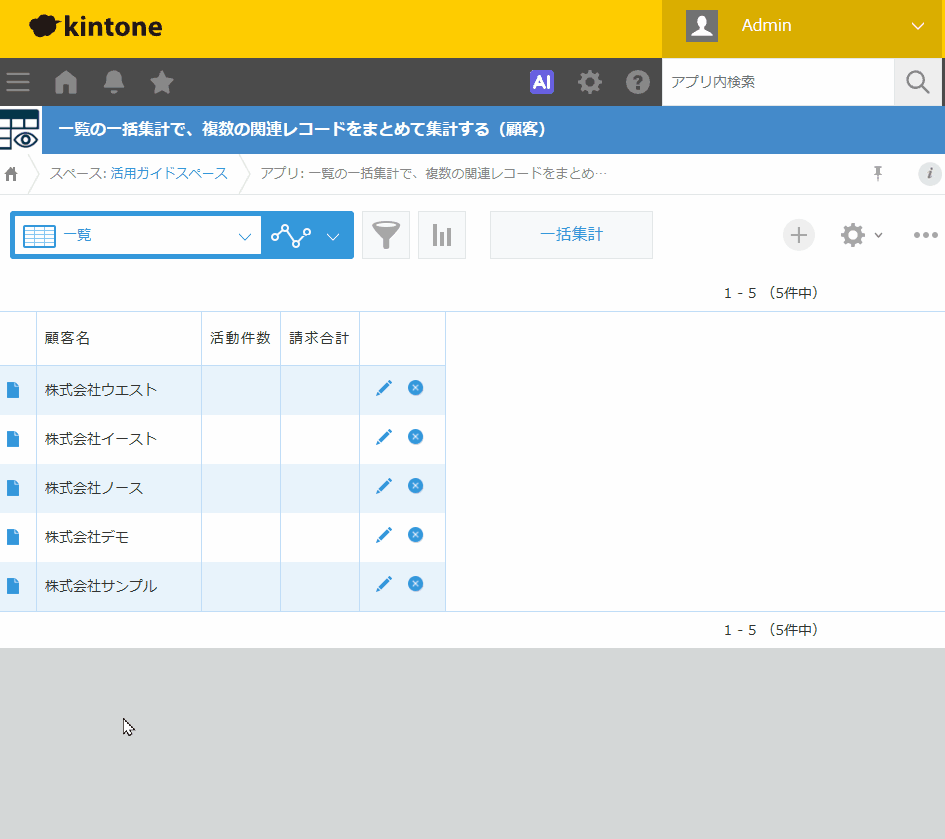Open details of 株式会社ウエスト record

[13, 390]
